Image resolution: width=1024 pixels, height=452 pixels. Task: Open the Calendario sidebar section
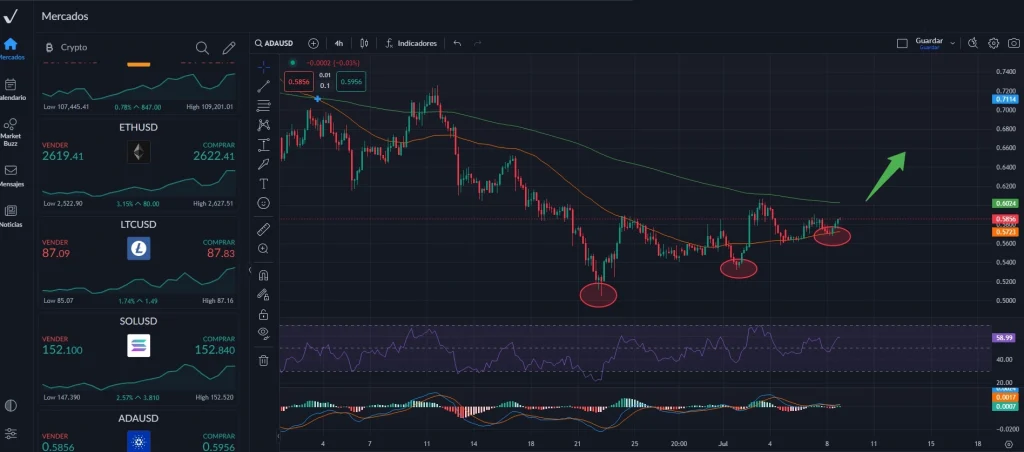click(x=10, y=89)
